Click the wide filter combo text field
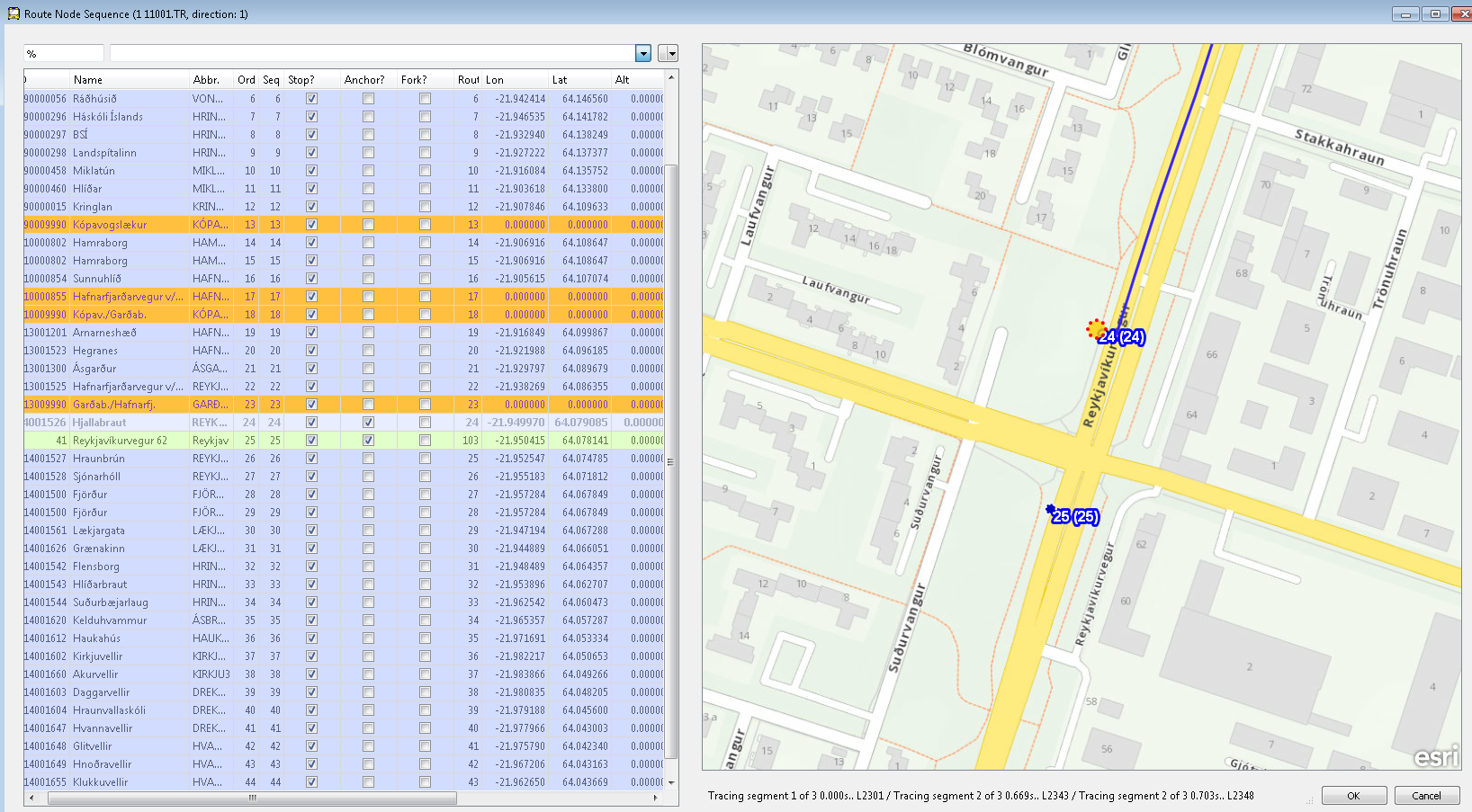This screenshot has width=1472, height=812. (x=372, y=53)
